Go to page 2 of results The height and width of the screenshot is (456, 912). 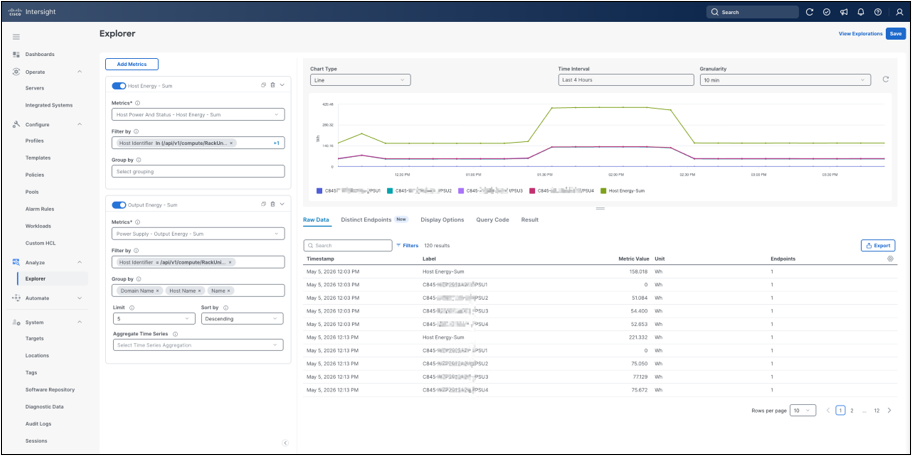[x=852, y=410]
